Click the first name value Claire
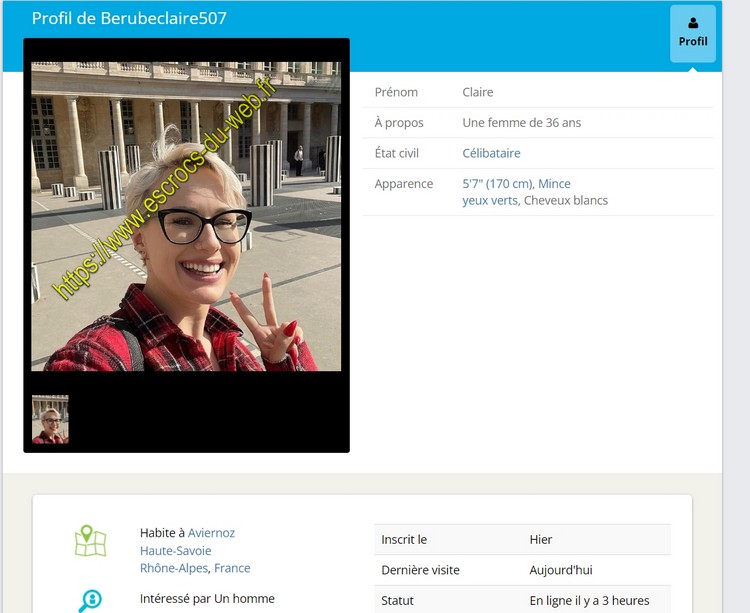750x613 pixels. (477, 92)
